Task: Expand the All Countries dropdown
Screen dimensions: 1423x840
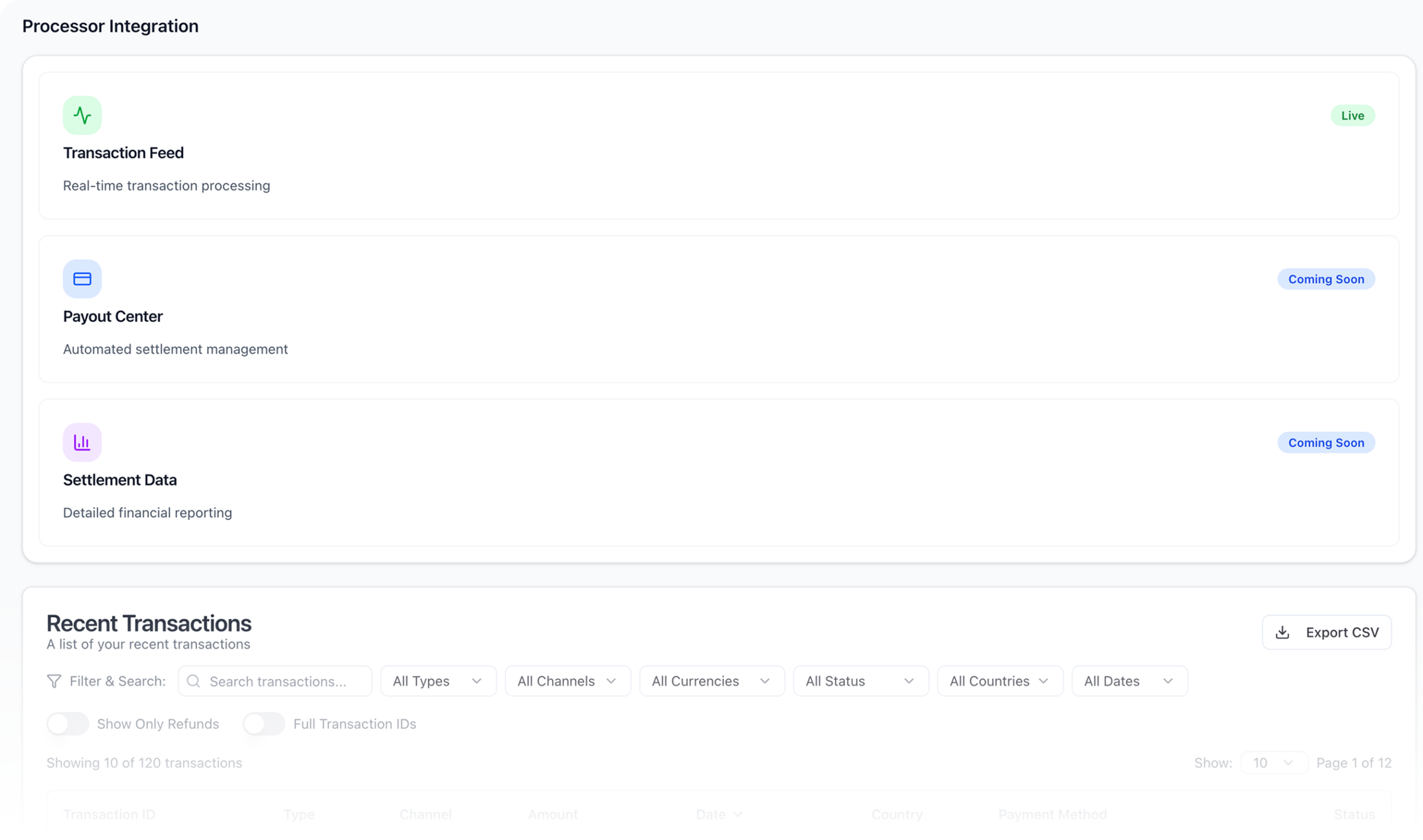Action: [x=999, y=681]
